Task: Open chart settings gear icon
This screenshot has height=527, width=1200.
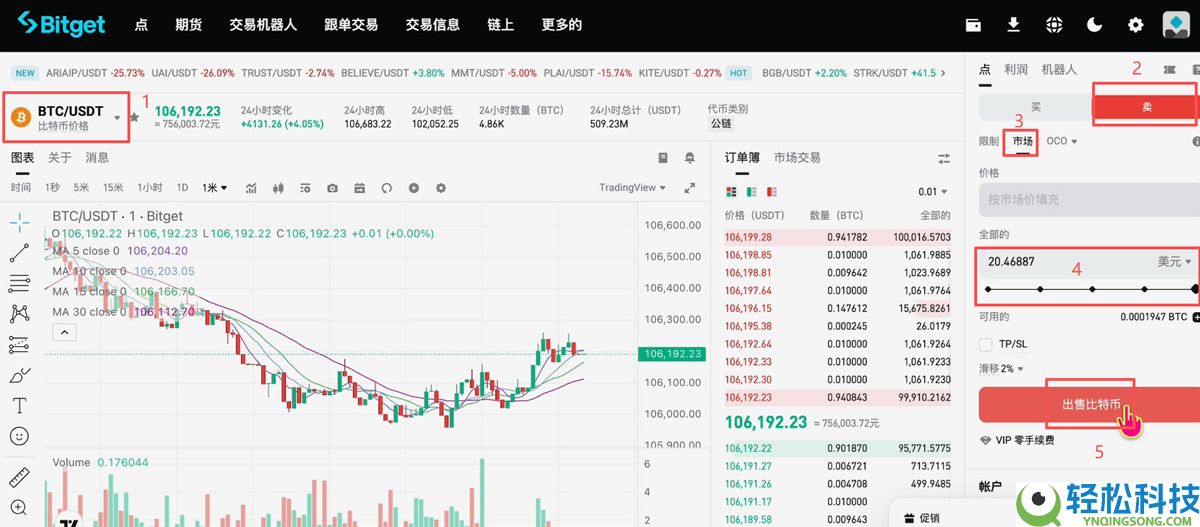Action: coord(441,188)
